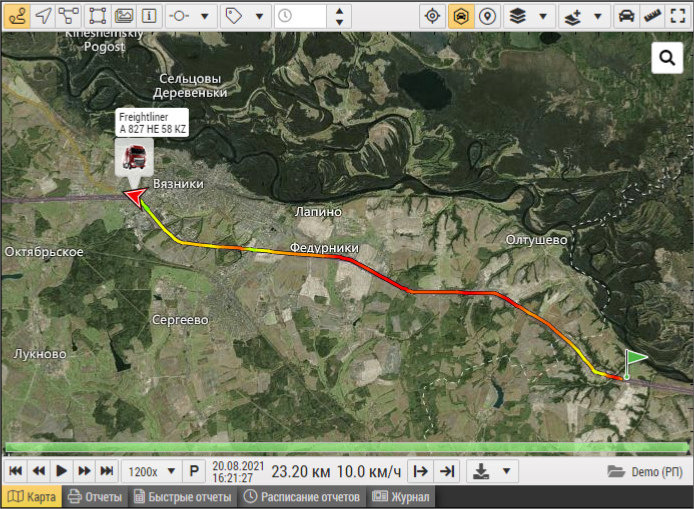Screen dimensions: 694x509
Task: Rewind track playback
Action: click(x=39, y=471)
